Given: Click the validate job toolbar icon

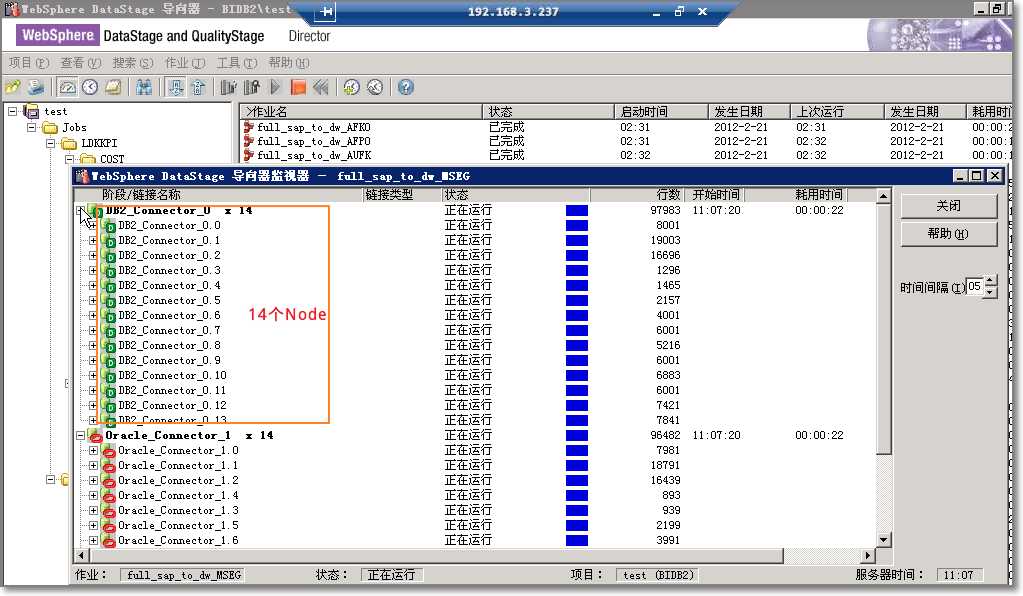Looking at the screenshot, I should 228,87.
